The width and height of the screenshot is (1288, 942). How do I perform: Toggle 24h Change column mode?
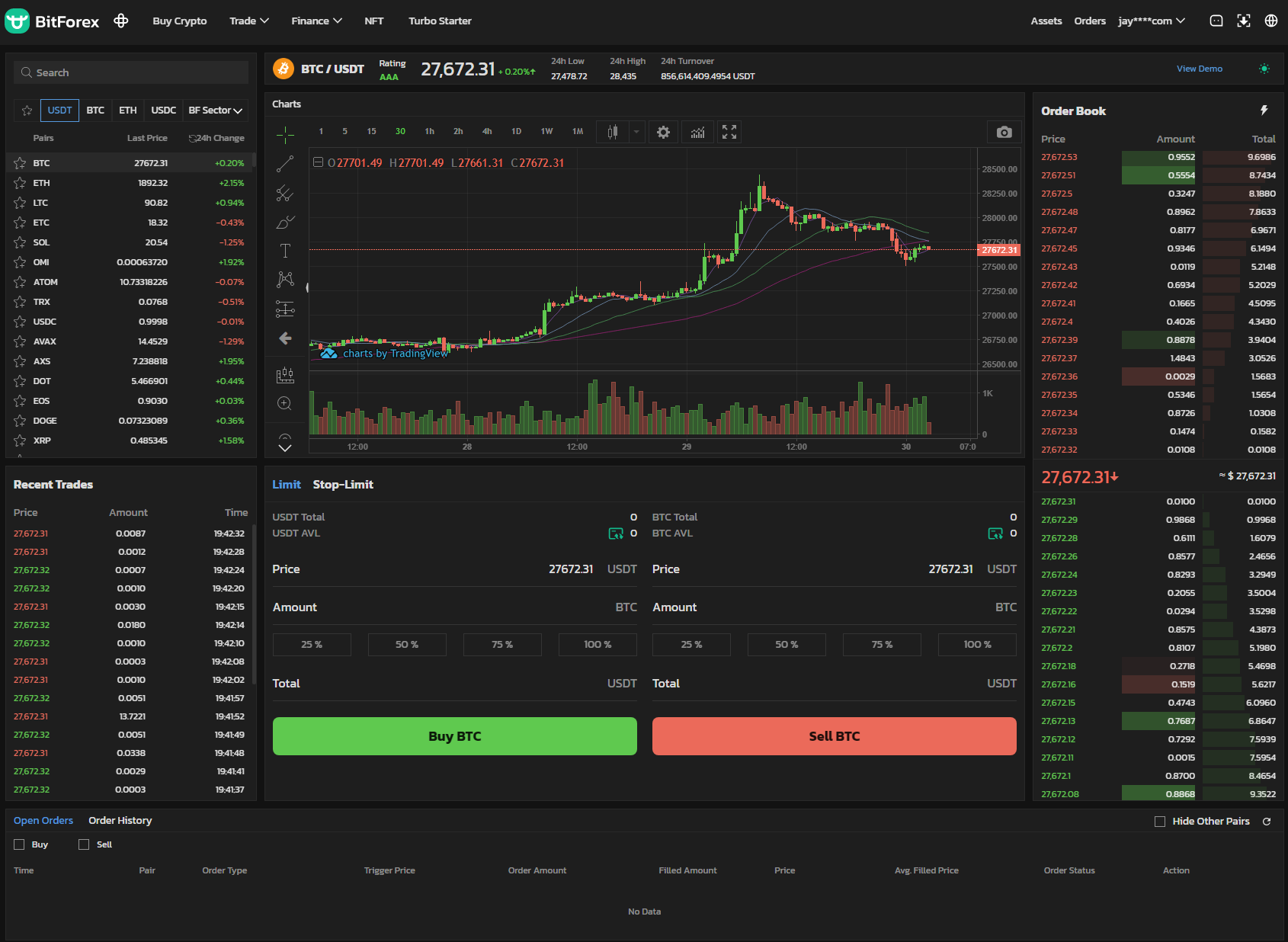(217, 138)
